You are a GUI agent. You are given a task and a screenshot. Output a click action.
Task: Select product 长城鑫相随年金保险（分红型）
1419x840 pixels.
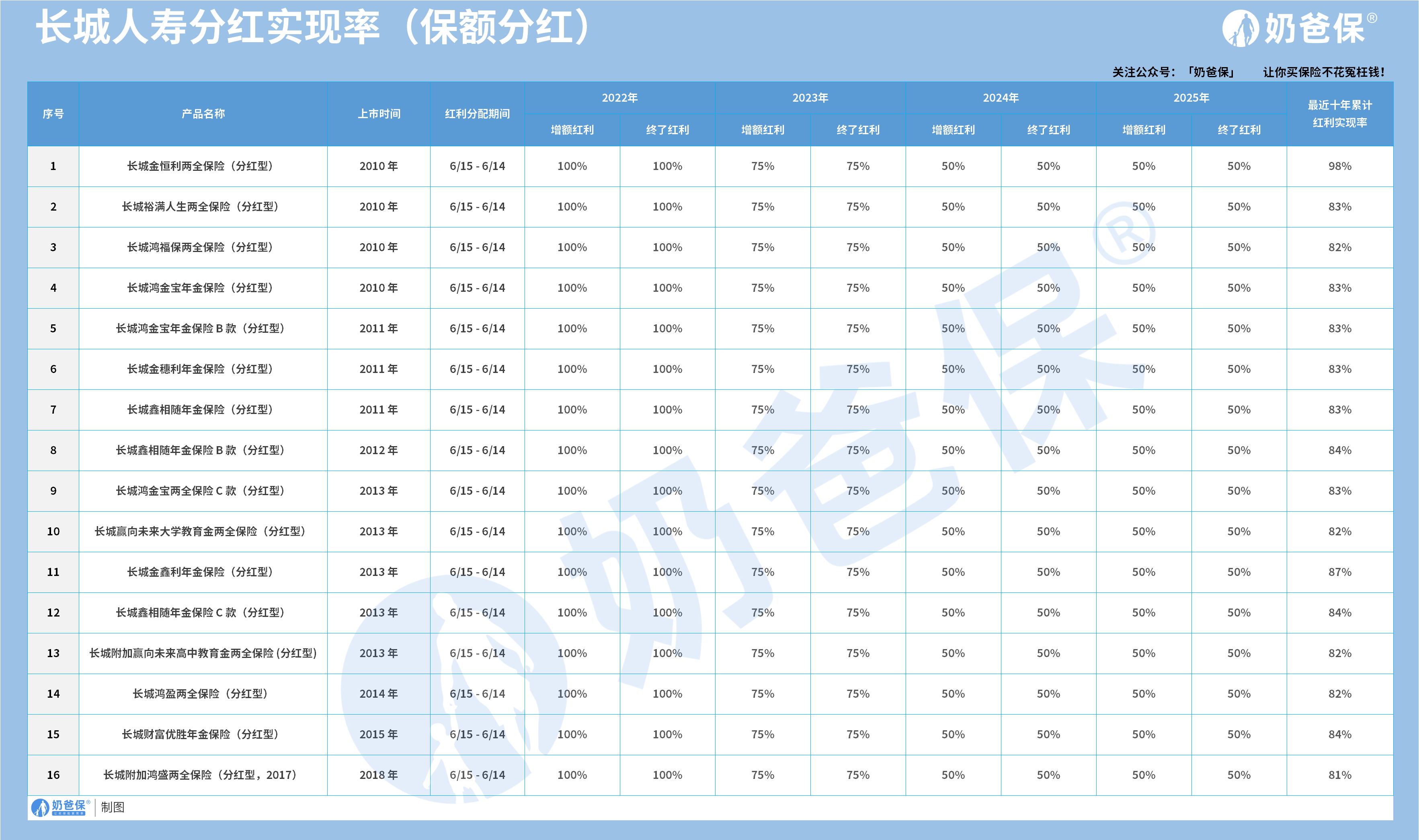[203, 409]
